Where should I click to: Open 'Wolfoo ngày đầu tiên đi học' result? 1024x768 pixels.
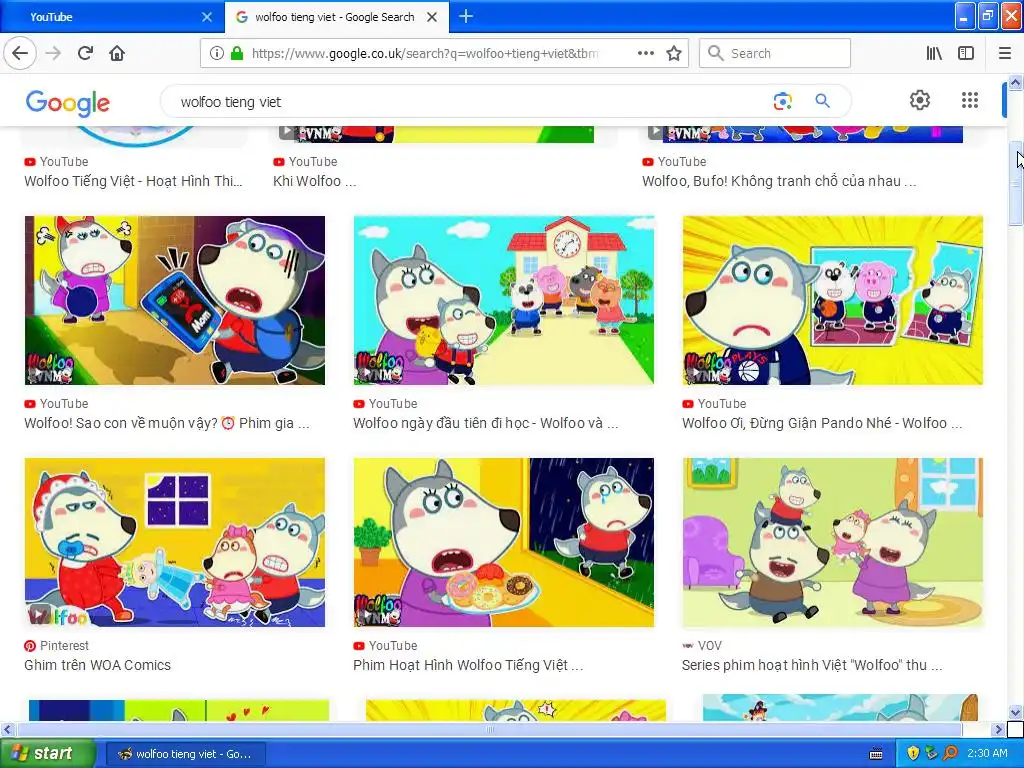[485, 423]
